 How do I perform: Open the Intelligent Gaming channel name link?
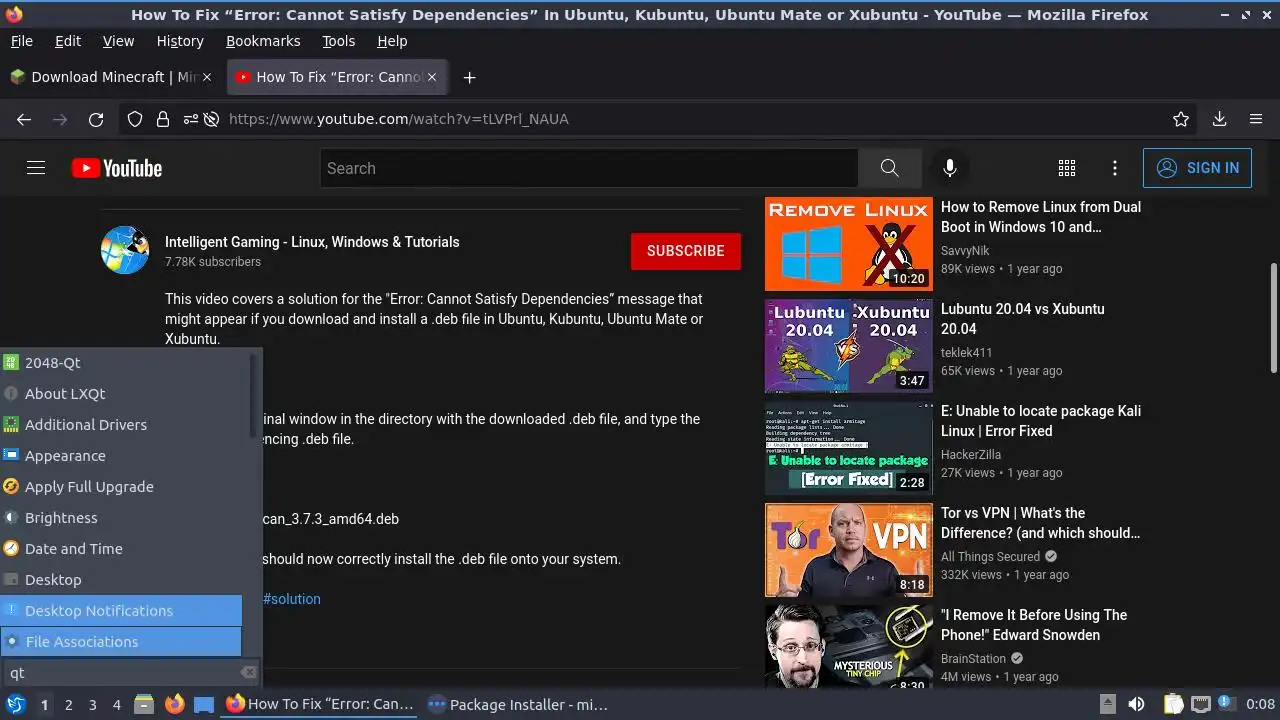click(312, 242)
